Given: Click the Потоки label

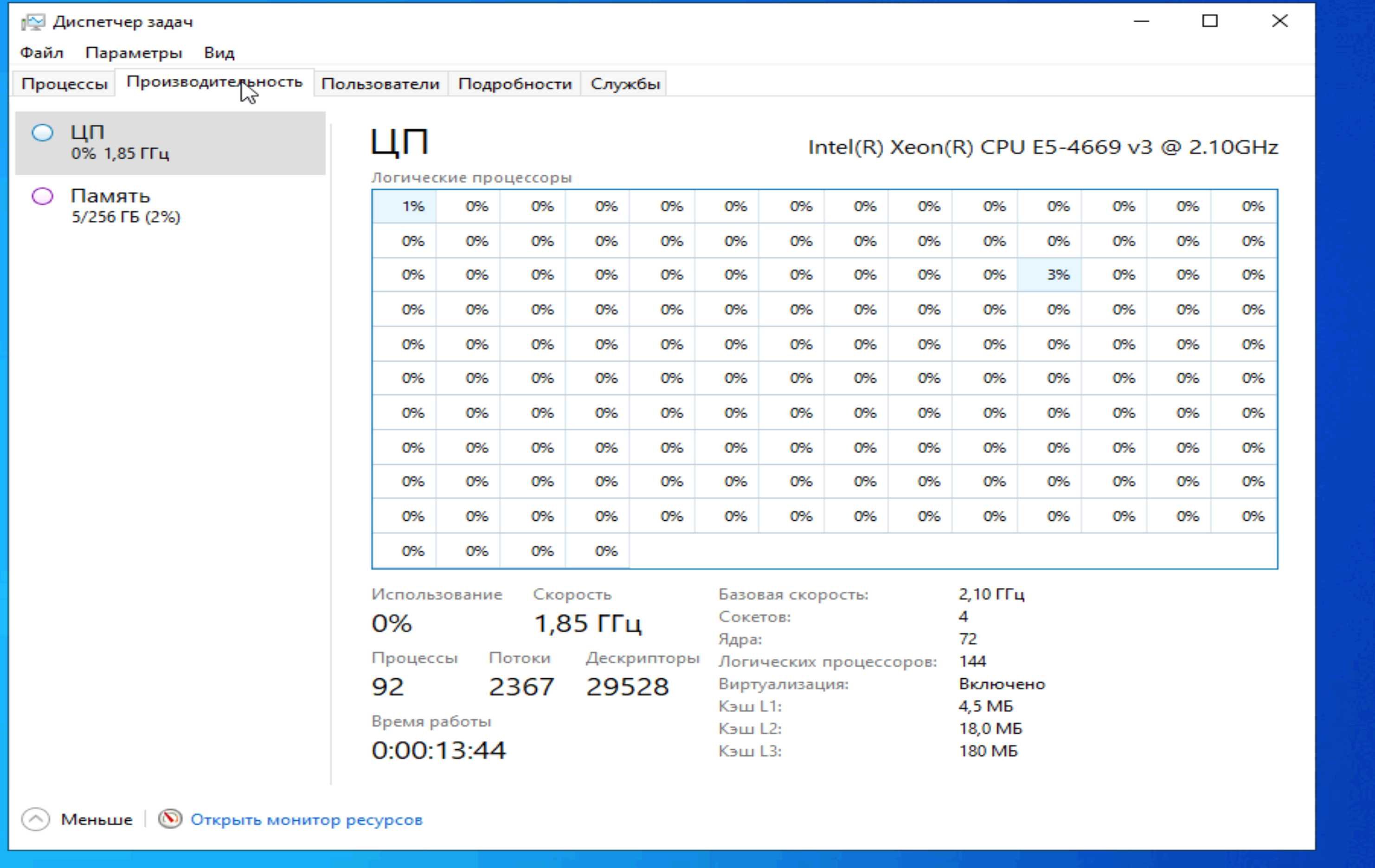Looking at the screenshot, I should [520, 658].
